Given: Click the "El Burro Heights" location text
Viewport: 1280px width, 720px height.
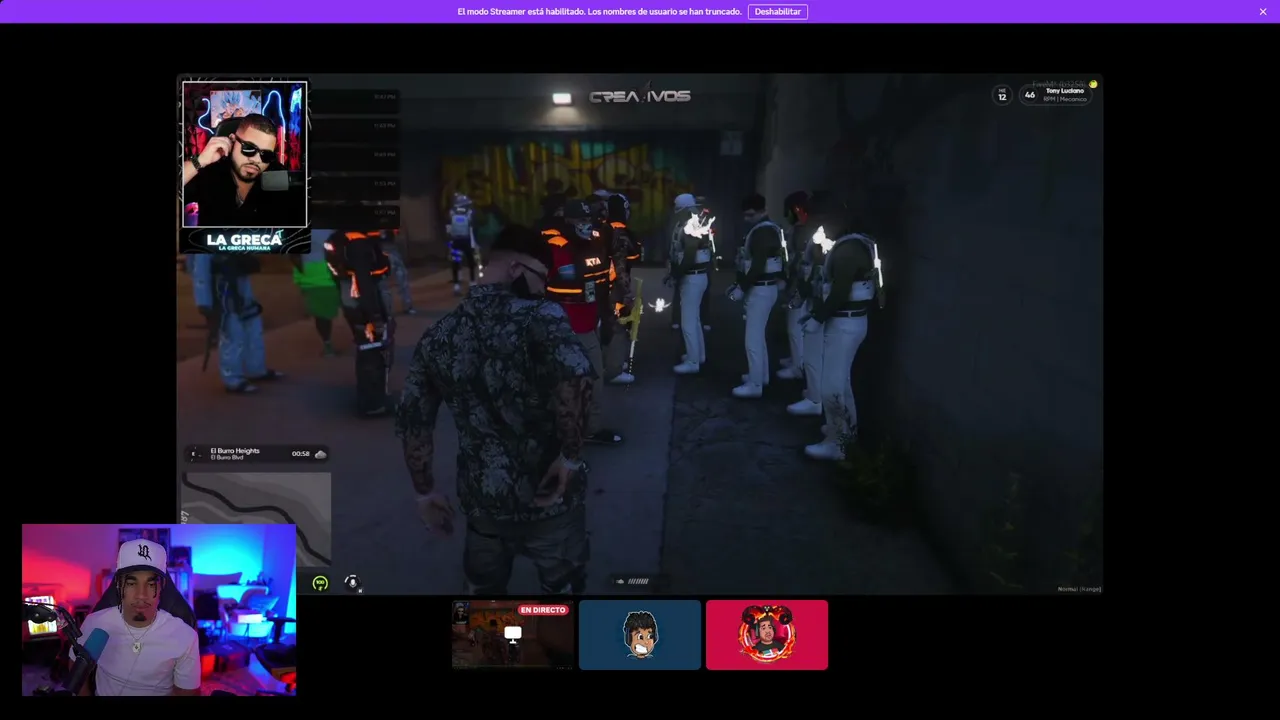Looking at the screenshot, I should [235, 451].
